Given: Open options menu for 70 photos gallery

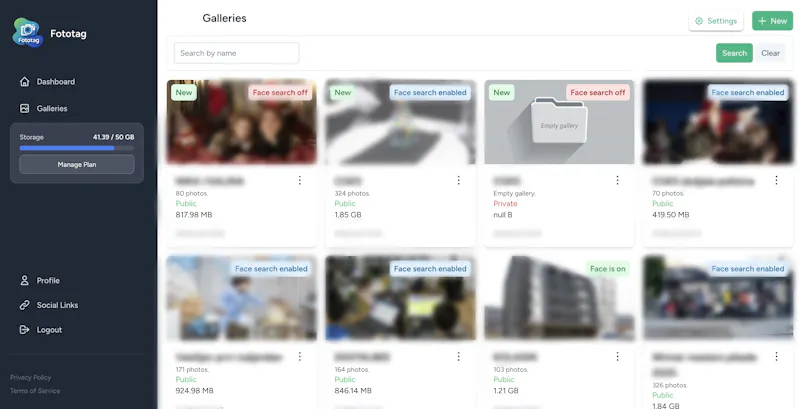Looking at the screenshot, I should pos(776,180).
